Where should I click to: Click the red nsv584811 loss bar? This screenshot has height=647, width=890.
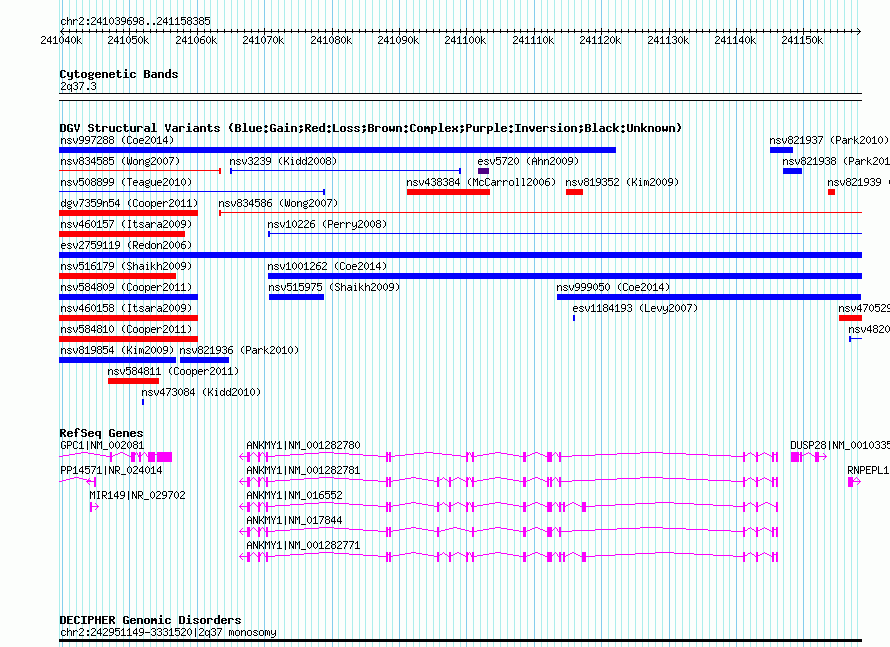[133, 381]
